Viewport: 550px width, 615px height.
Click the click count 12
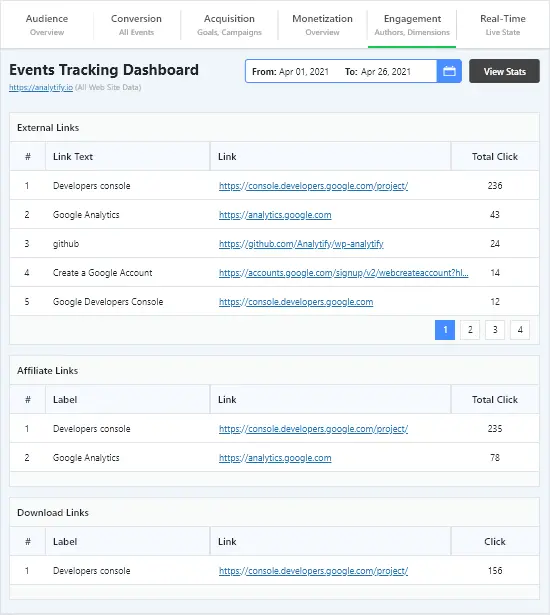click(x=495, y=302)
